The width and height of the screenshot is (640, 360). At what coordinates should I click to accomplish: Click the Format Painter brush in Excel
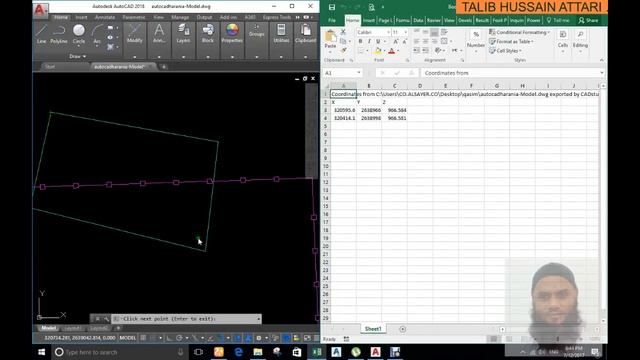click(343, 50)
